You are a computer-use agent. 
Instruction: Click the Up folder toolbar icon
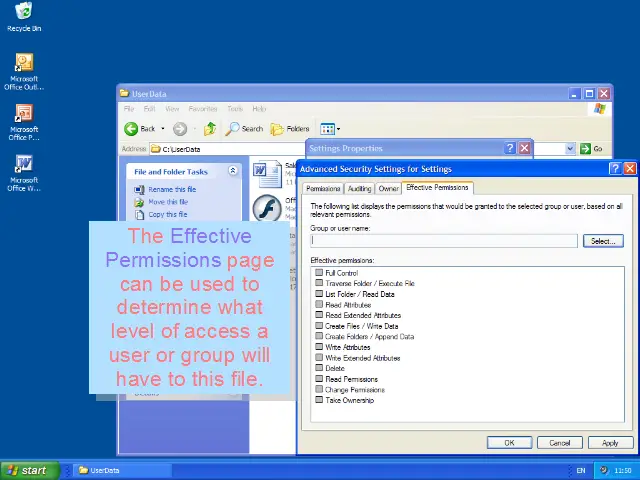pyautogui.click(x=210, y=129)
